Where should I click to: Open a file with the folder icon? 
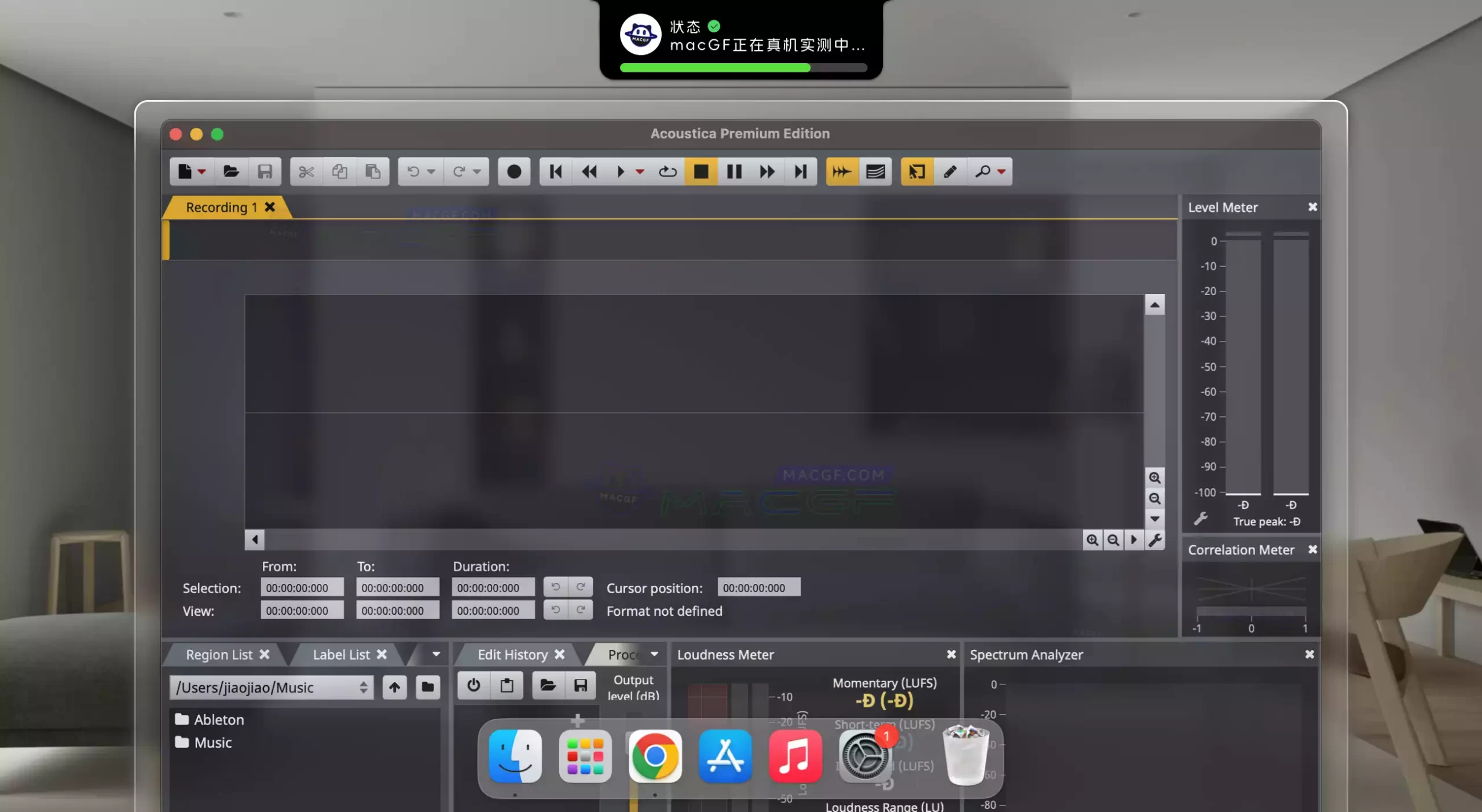coord(232,171)
